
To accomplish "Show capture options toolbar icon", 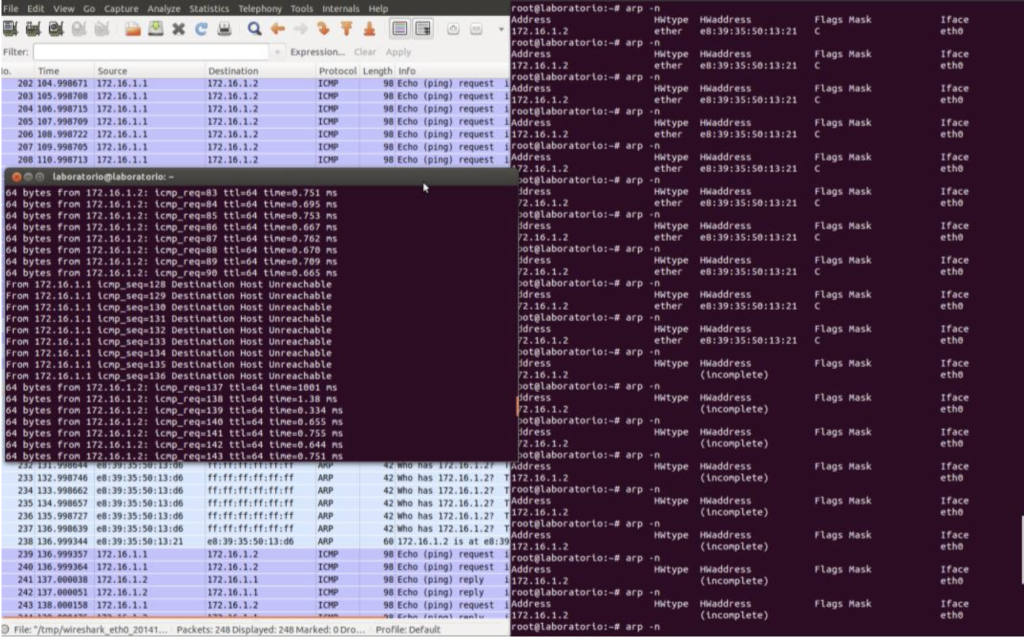I will click(x=33, y=29).
